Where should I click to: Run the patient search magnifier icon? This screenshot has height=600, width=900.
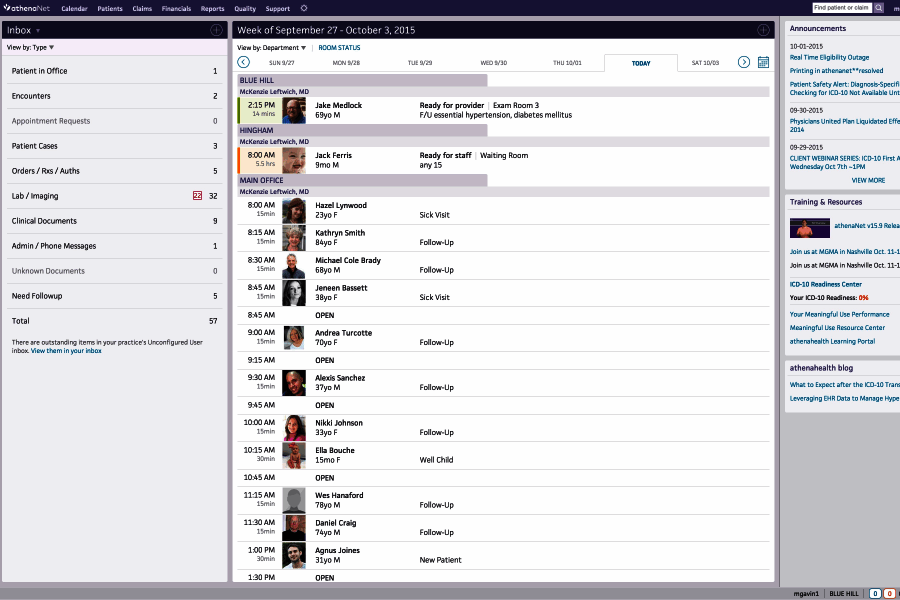(x=878, y=8)
